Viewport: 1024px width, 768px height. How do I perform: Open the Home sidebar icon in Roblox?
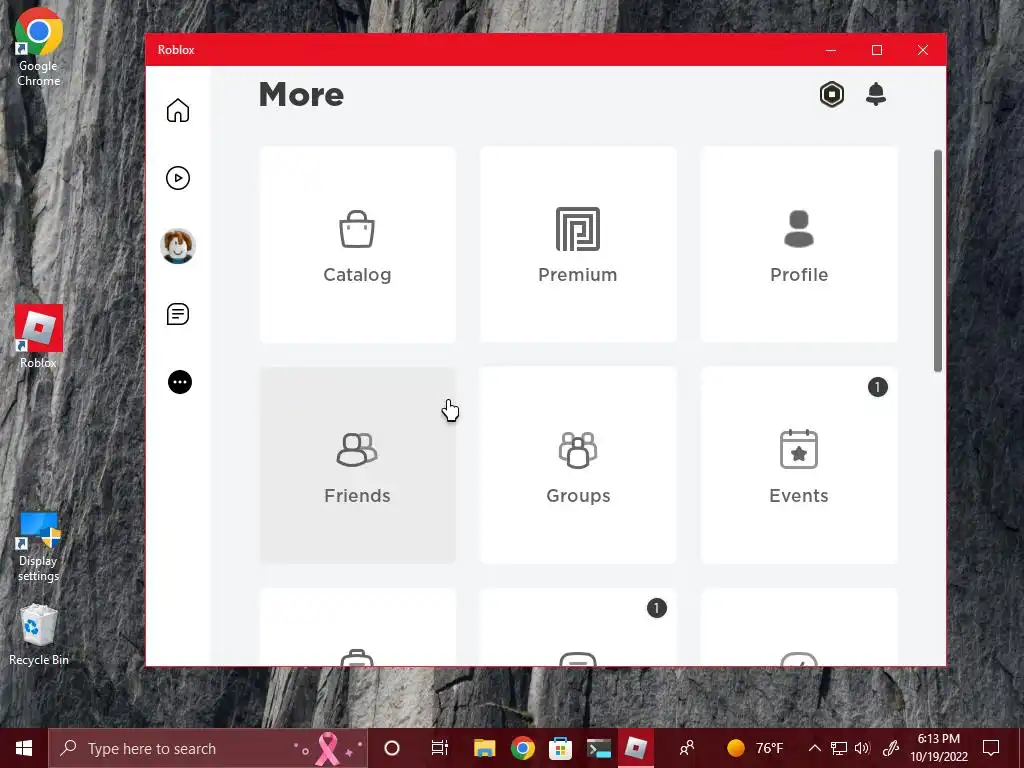(178, 110)
